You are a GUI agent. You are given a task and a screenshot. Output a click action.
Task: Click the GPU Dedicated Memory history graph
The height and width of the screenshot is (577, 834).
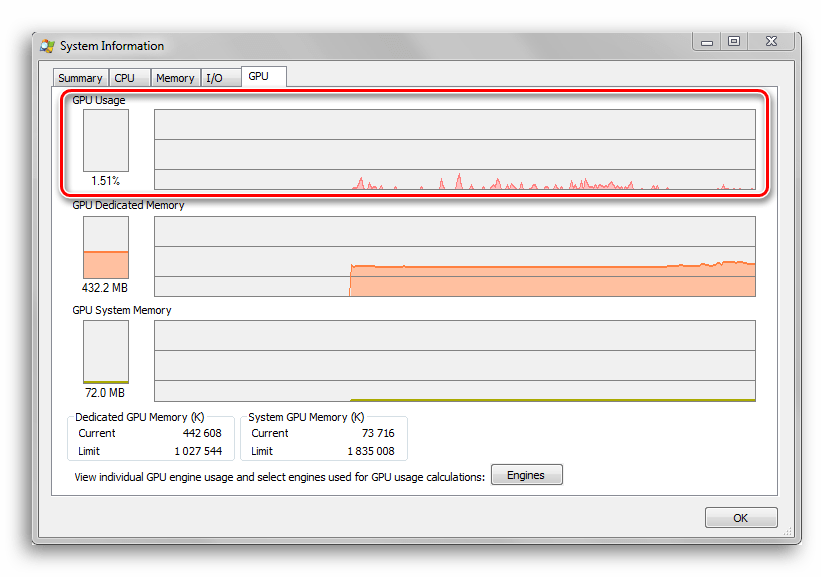coord(455,256)
